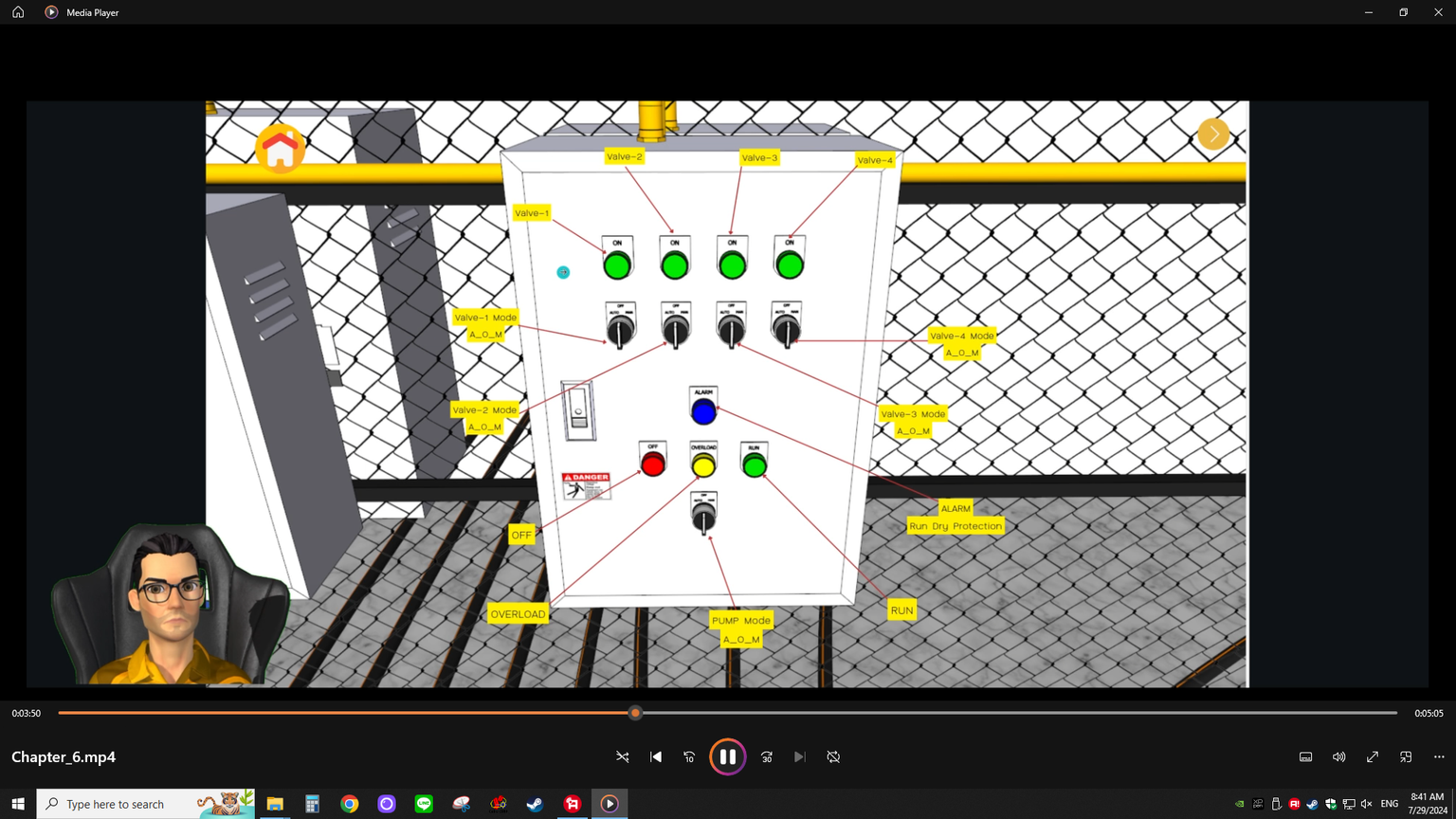Enter full screen mode

click(1372, 756)
